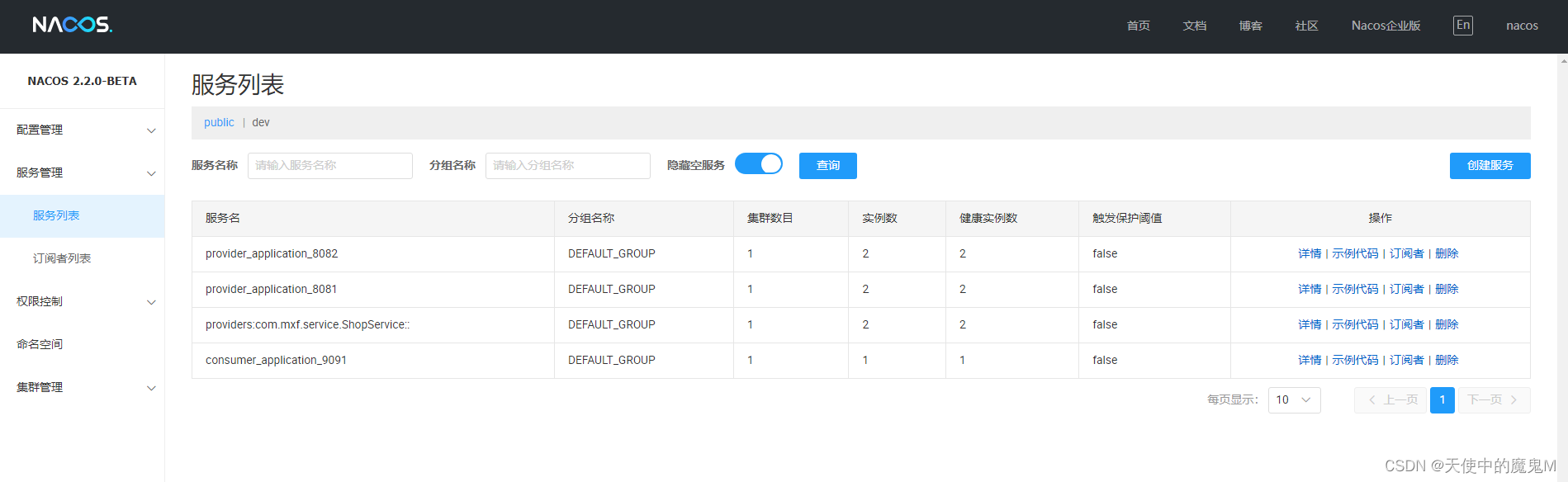The height and width of the screenshot is (482, 1568).
Task: Open 示例代码 for provider_application_8082
Action: coord(1355,253)
